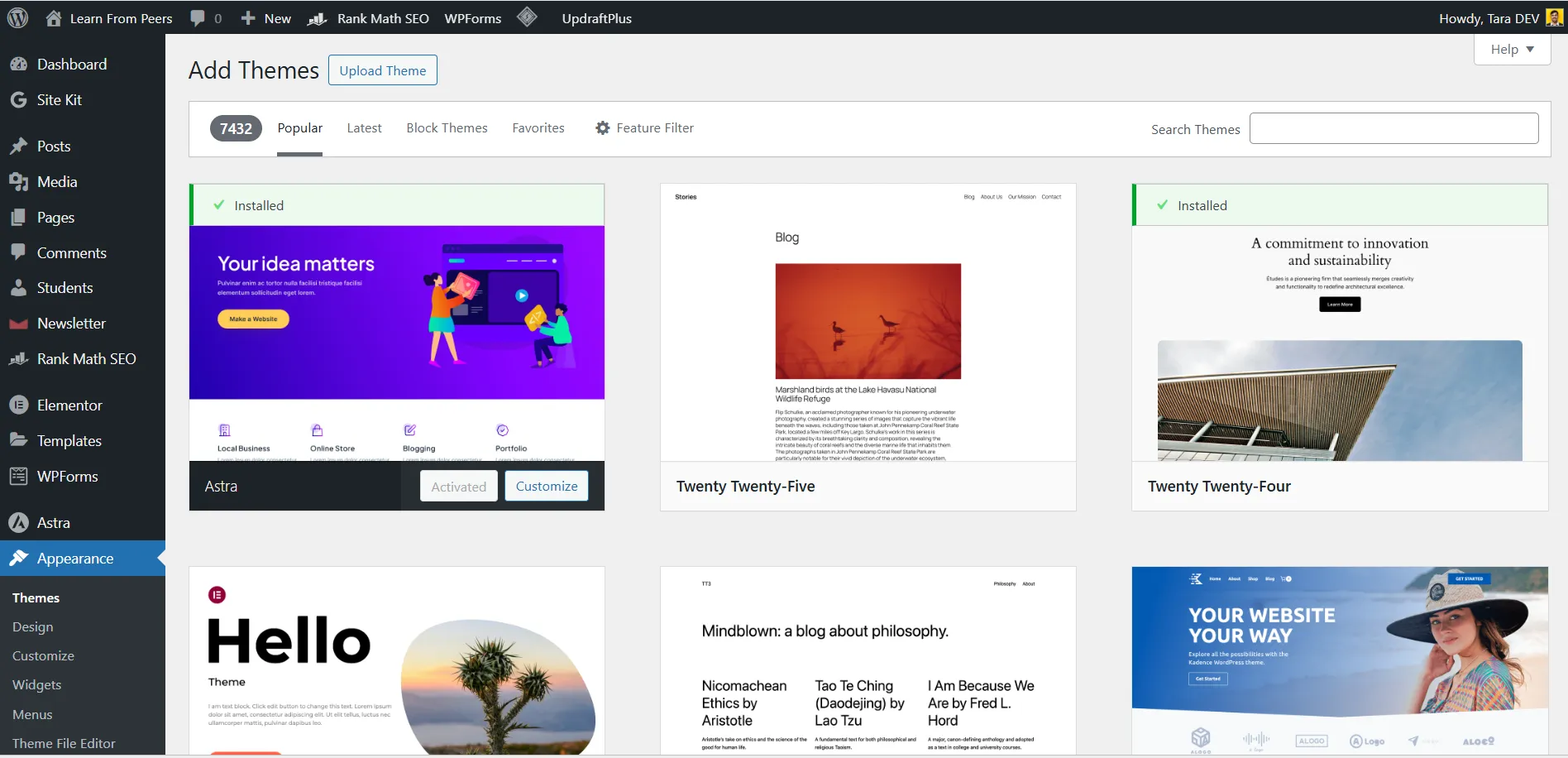
Task: Click Upload Theme button
Action: click(x=383, y=70)
